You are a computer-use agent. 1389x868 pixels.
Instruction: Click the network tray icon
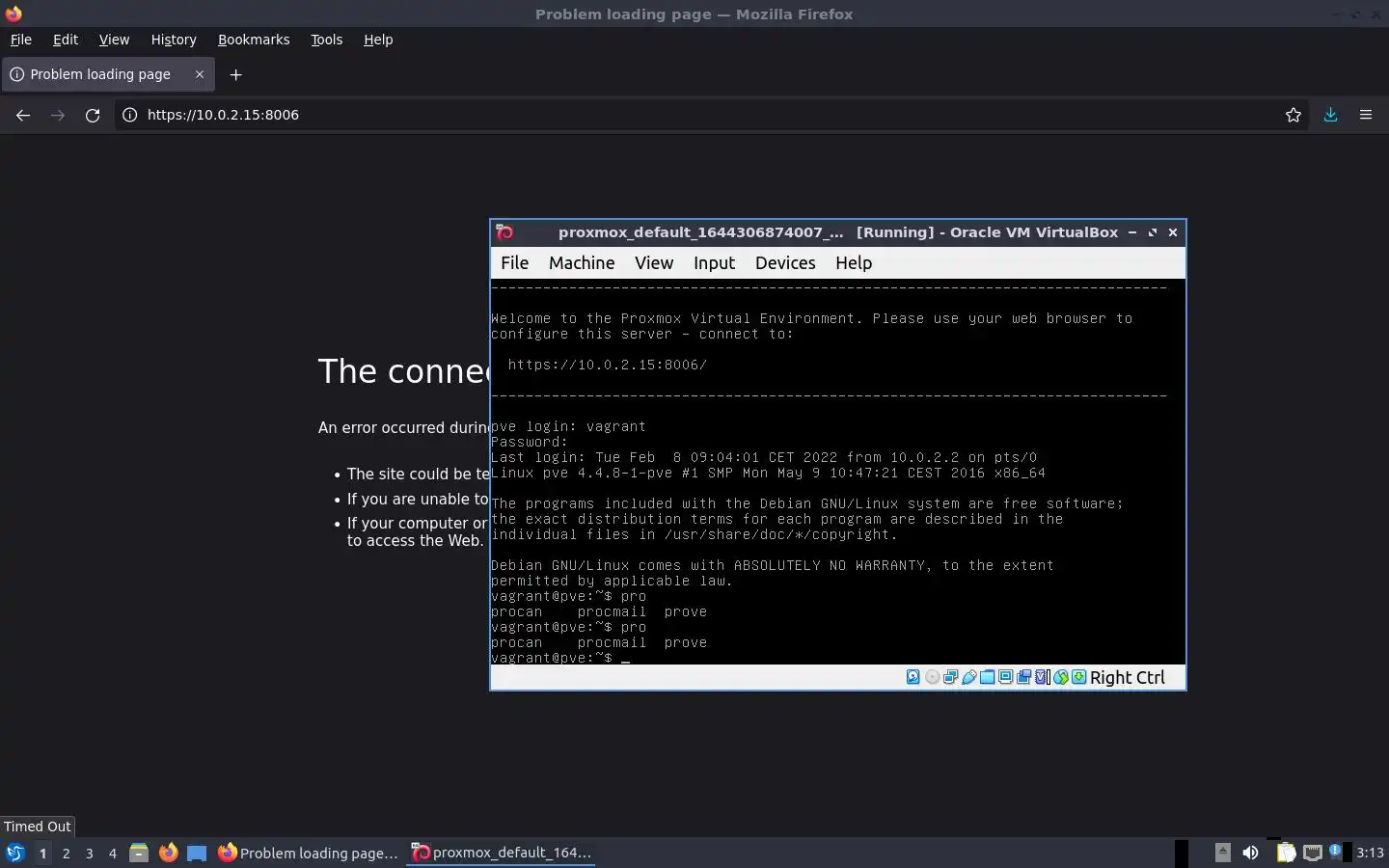(x=1313, y=853)
